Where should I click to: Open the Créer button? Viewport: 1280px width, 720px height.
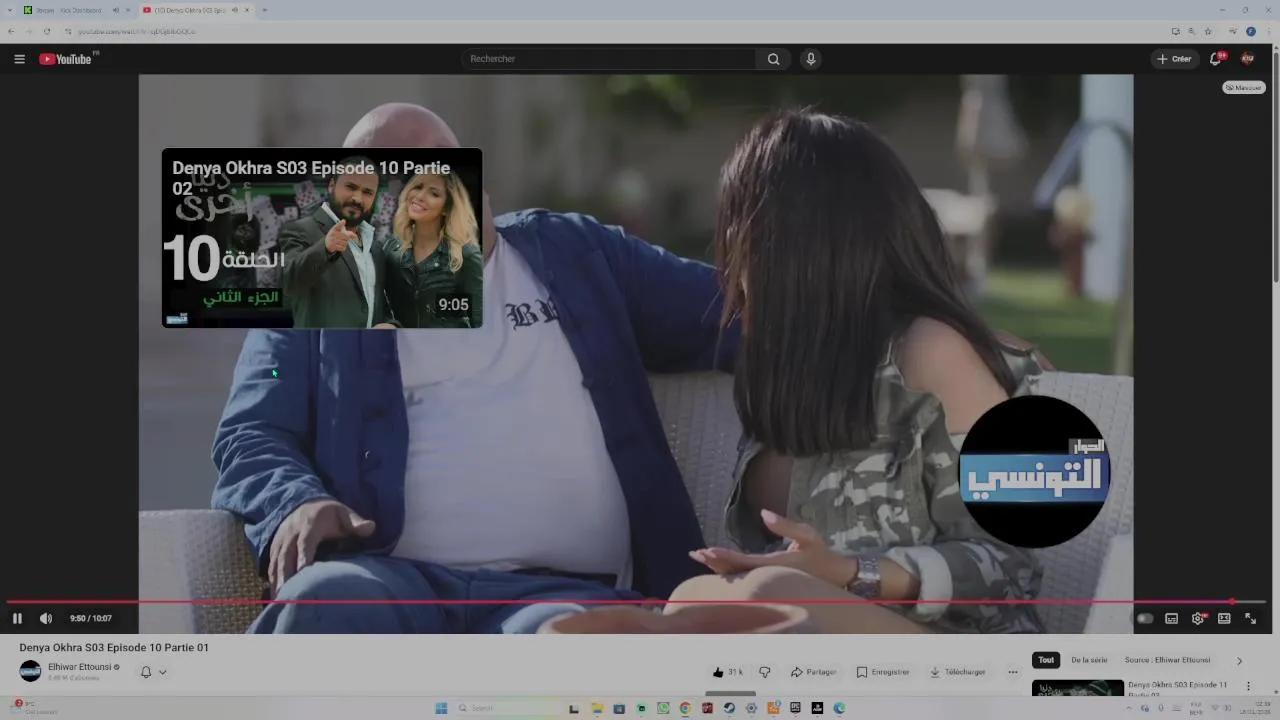tap(1174, 59)
